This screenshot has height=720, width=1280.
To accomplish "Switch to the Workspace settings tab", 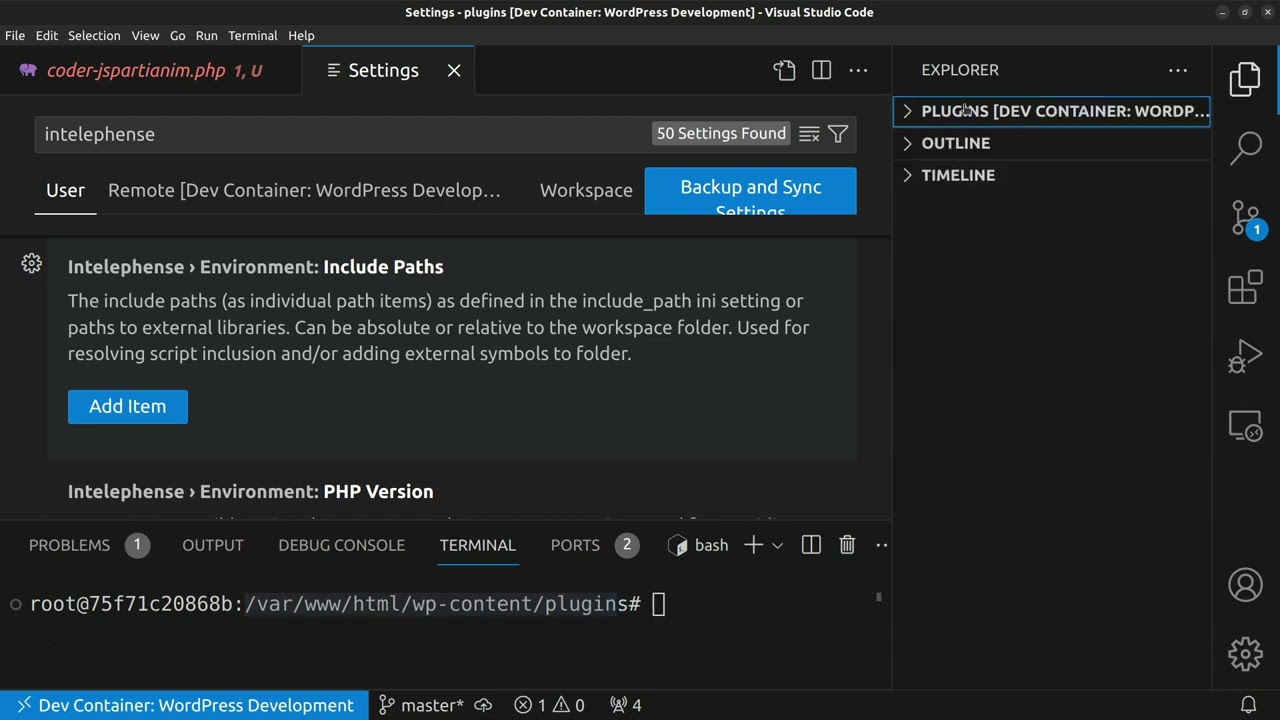I will point(586,190).
